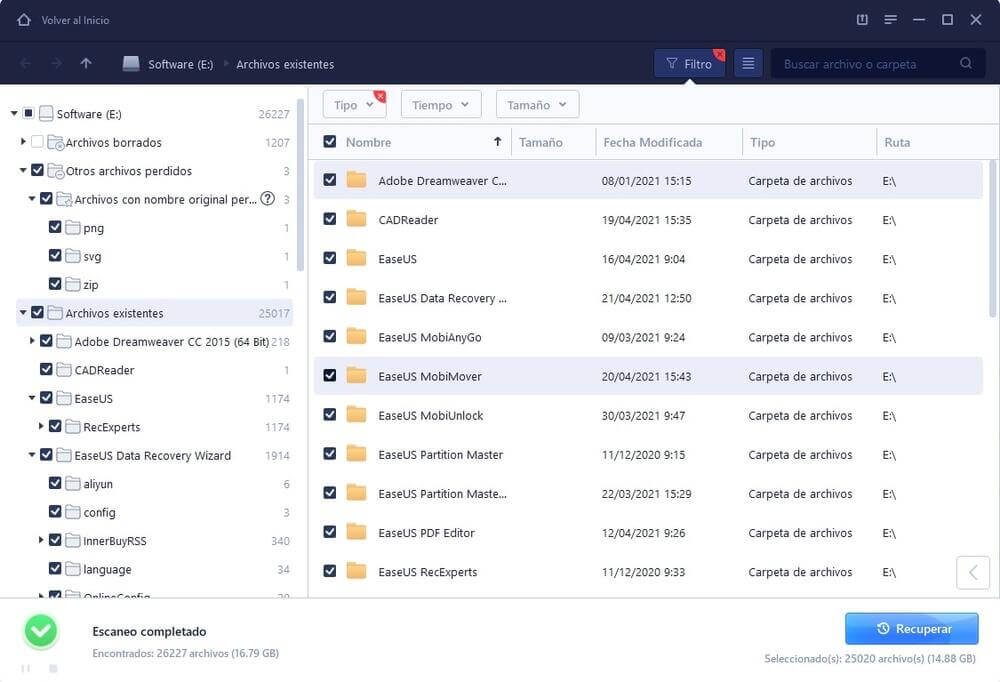Viewport: 1000px width, 682px height.
Task: Uncheck the aliyun folder checkbox
Action: click(x=55, y=483)
